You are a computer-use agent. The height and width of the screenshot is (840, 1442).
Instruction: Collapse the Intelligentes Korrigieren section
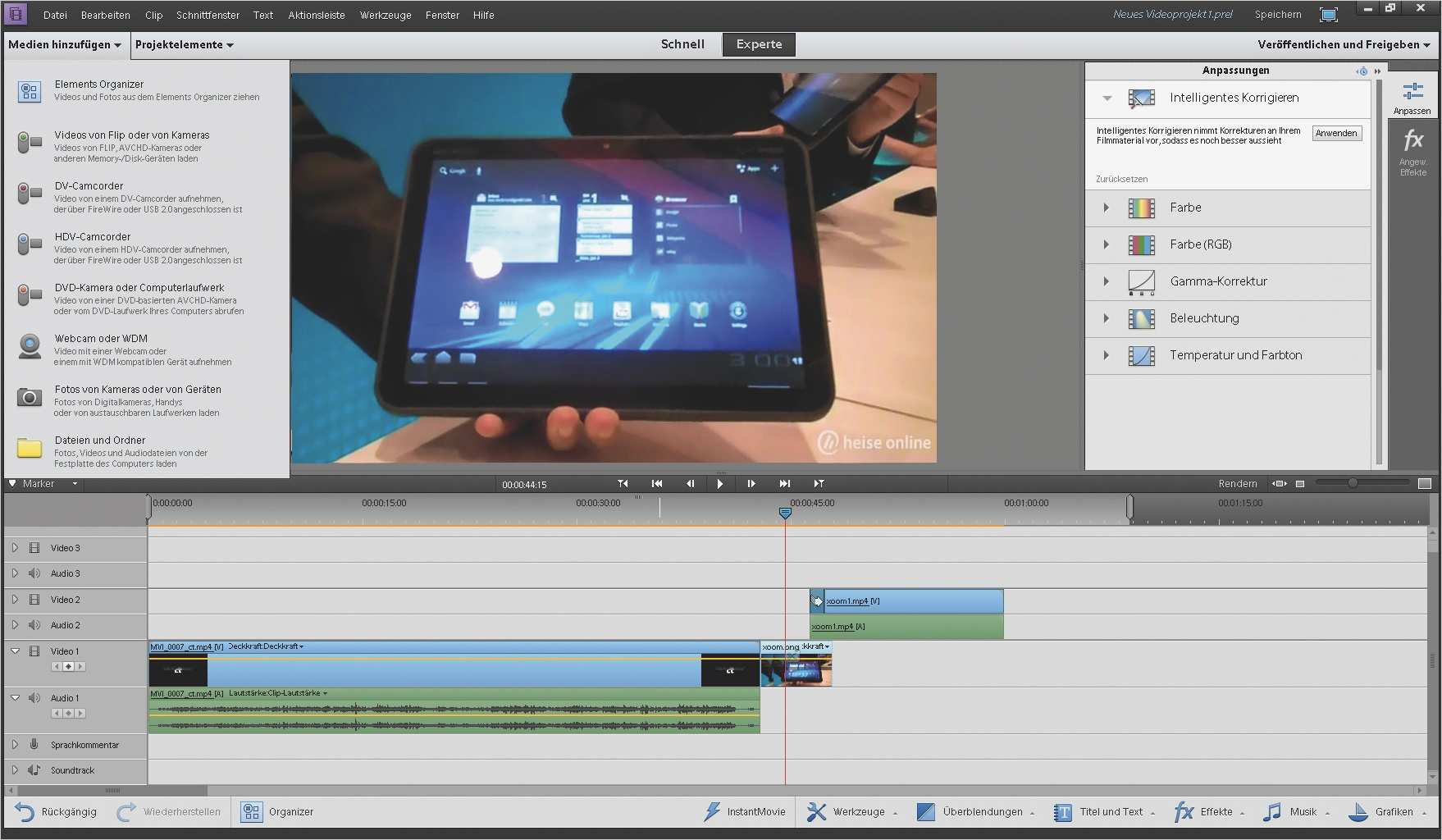pyautogui.click(x=1106, y=98)
